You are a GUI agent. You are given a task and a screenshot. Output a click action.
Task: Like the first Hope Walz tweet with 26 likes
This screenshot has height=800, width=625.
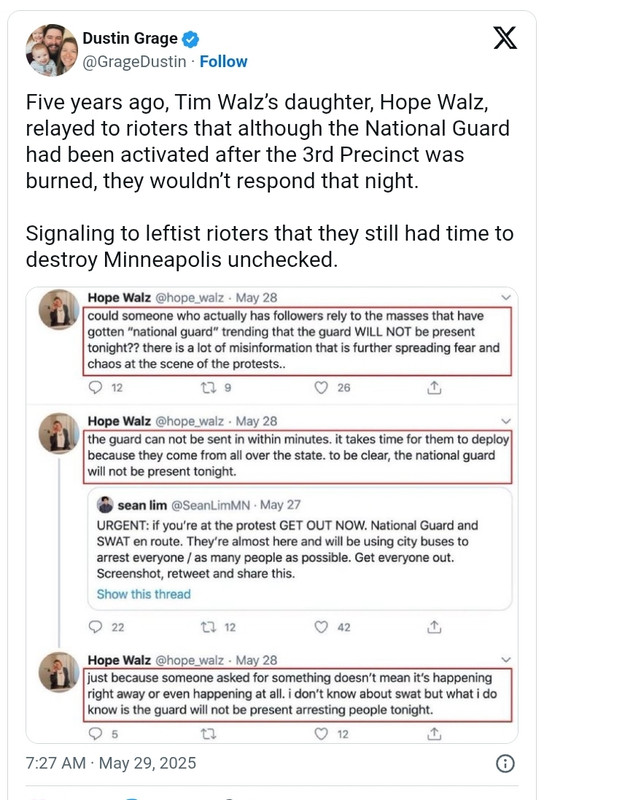(321, 388)
